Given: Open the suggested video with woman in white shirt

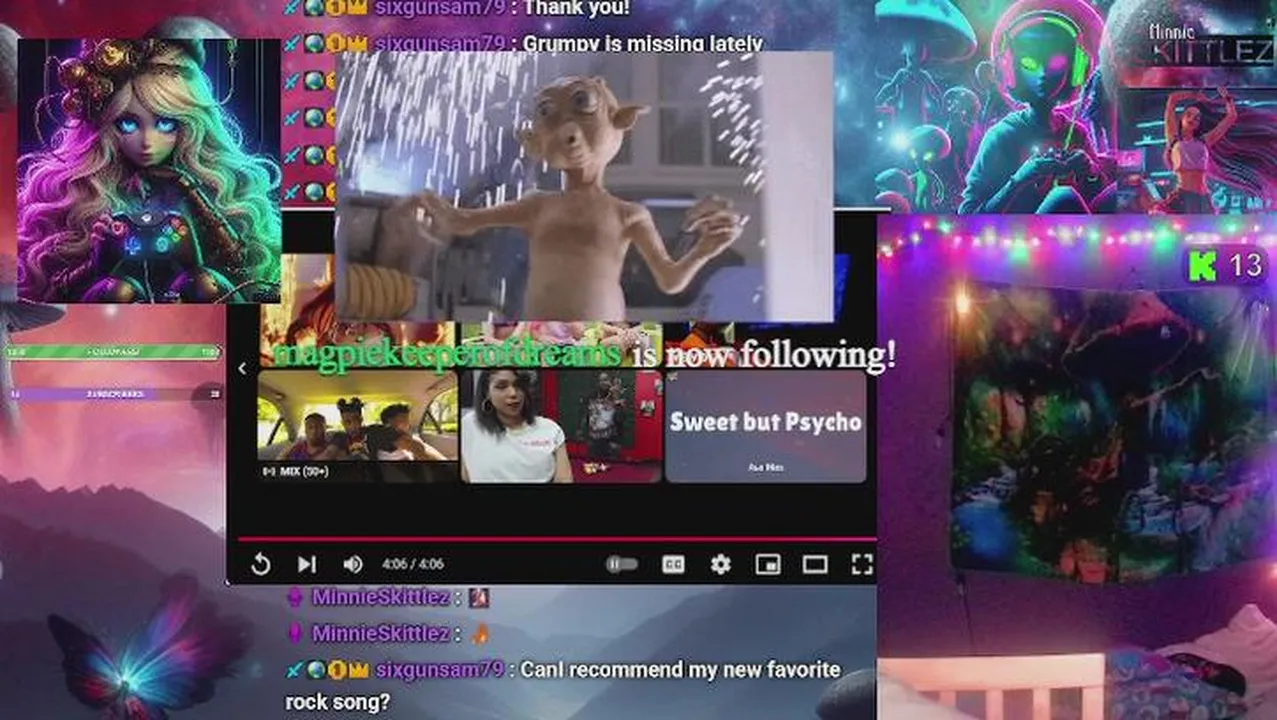Looking at the screenshot, I should 561,427.
